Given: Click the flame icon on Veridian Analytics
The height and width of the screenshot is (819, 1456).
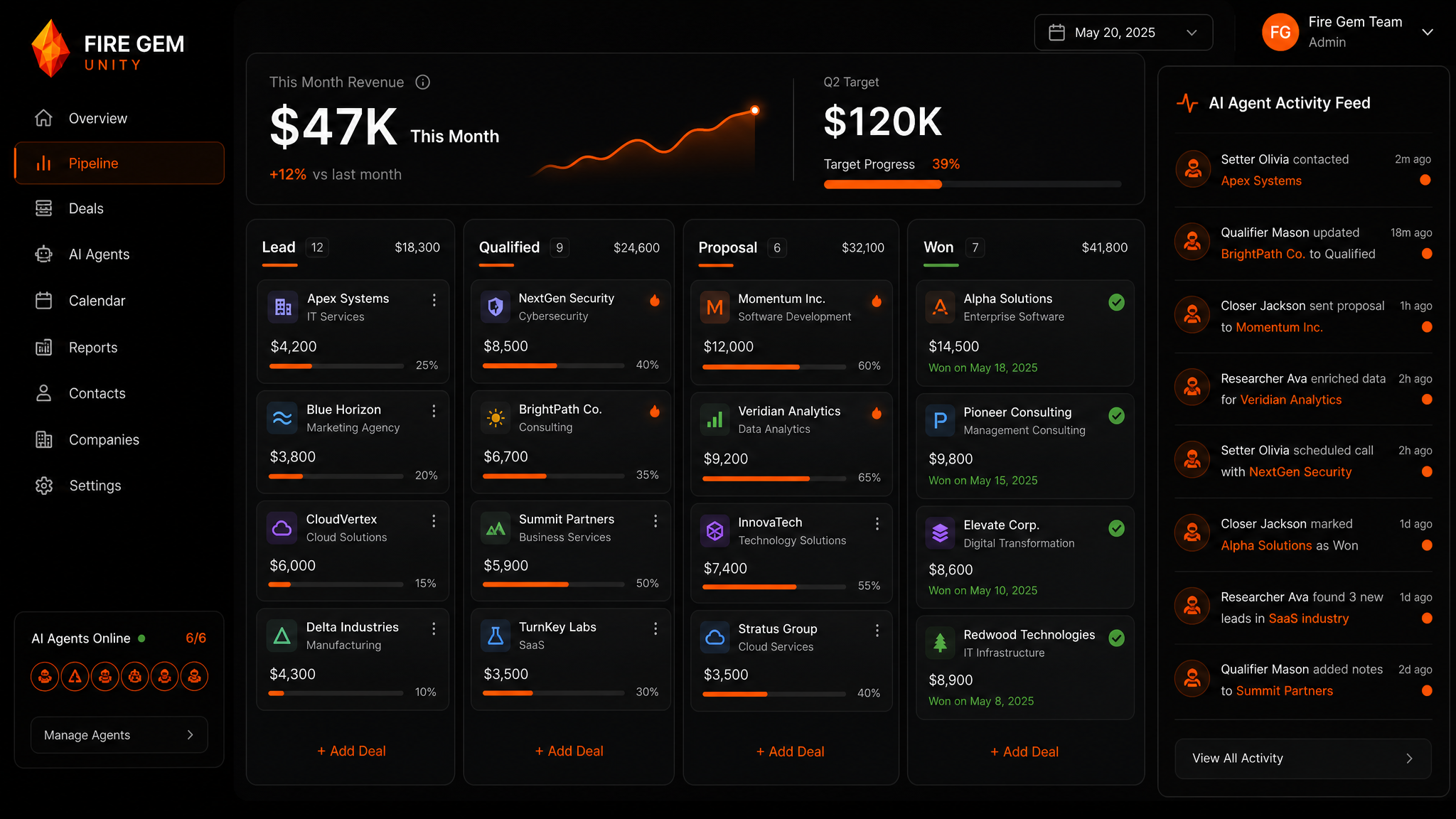Looking at the screenshot, I should [877, 414].
